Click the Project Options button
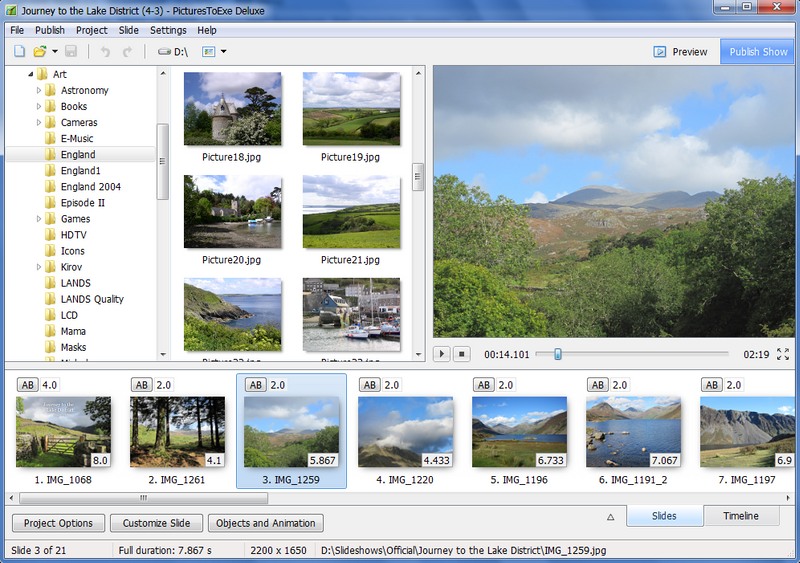The height and width of the screenshot is (563, 800). (x=58, y=523)
